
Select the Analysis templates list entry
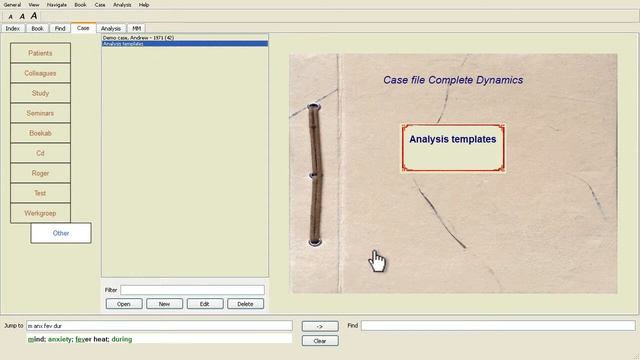point(185,43)
